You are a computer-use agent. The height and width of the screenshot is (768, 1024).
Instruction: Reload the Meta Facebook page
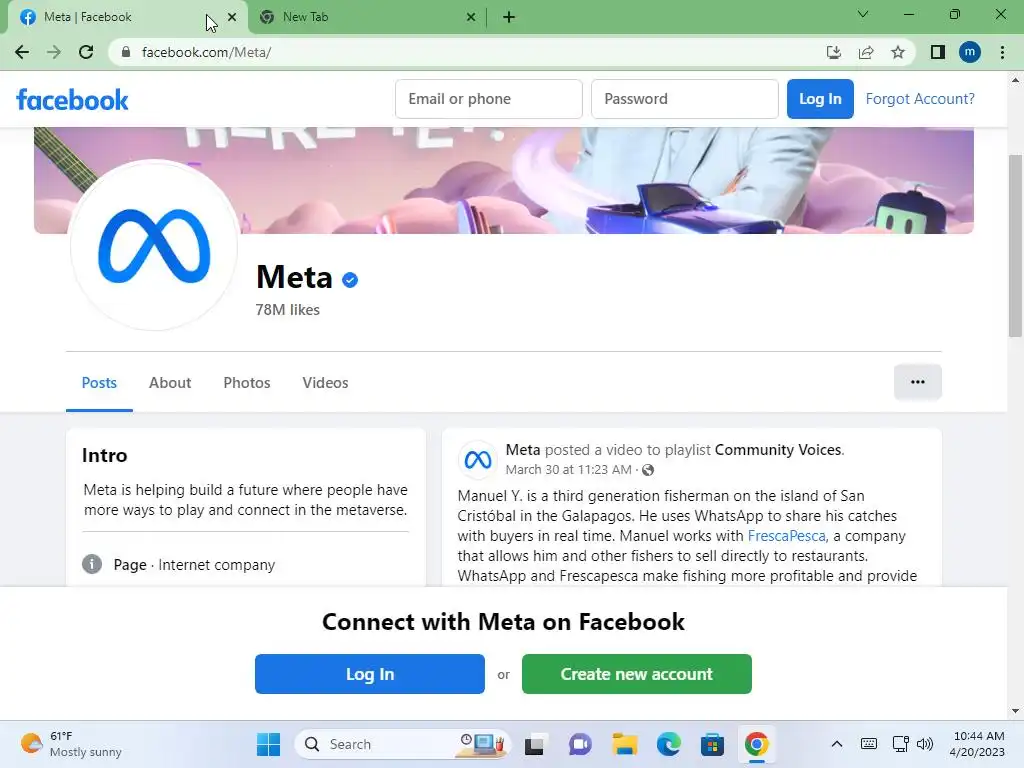pos(86,52)
